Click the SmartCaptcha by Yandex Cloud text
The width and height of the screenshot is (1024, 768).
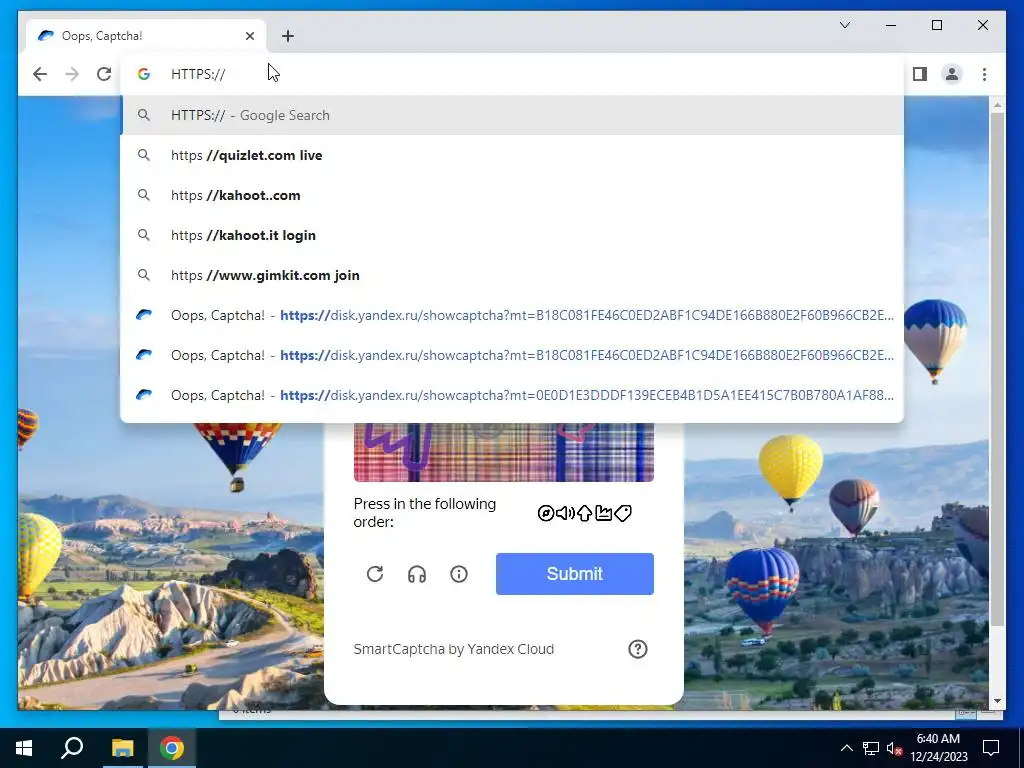click(453, 649)
